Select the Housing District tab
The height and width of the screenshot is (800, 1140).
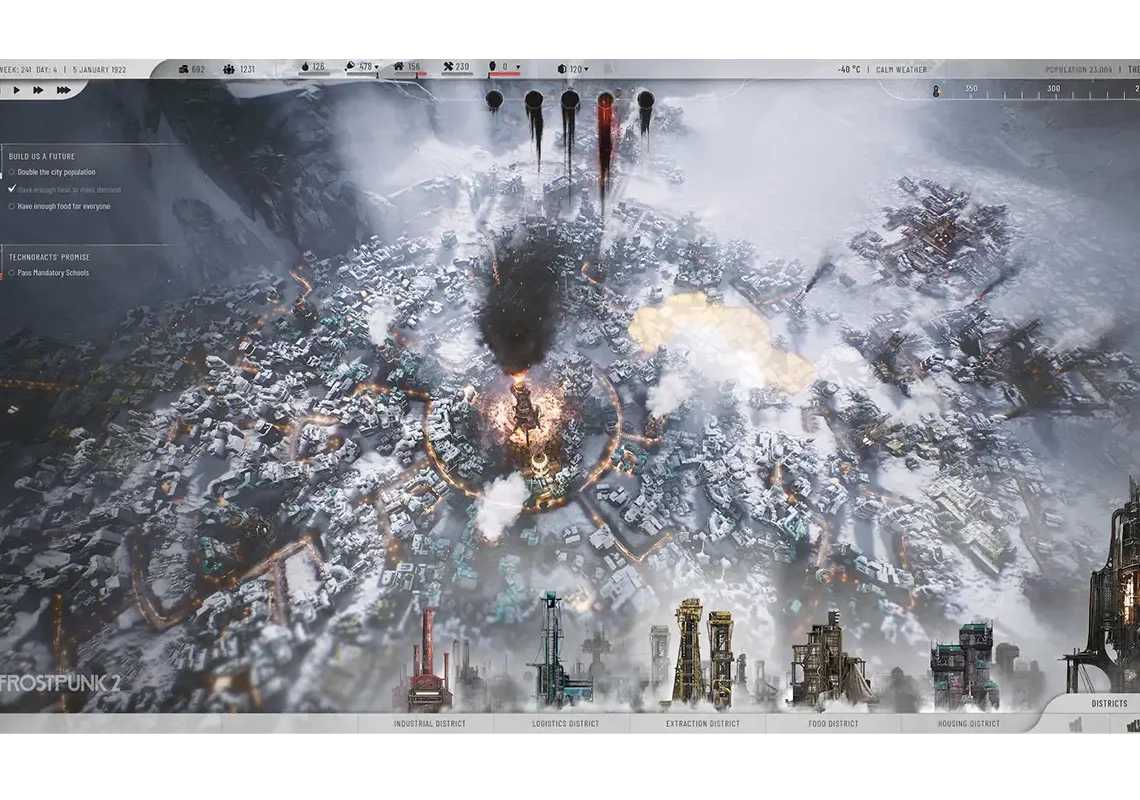968,724
